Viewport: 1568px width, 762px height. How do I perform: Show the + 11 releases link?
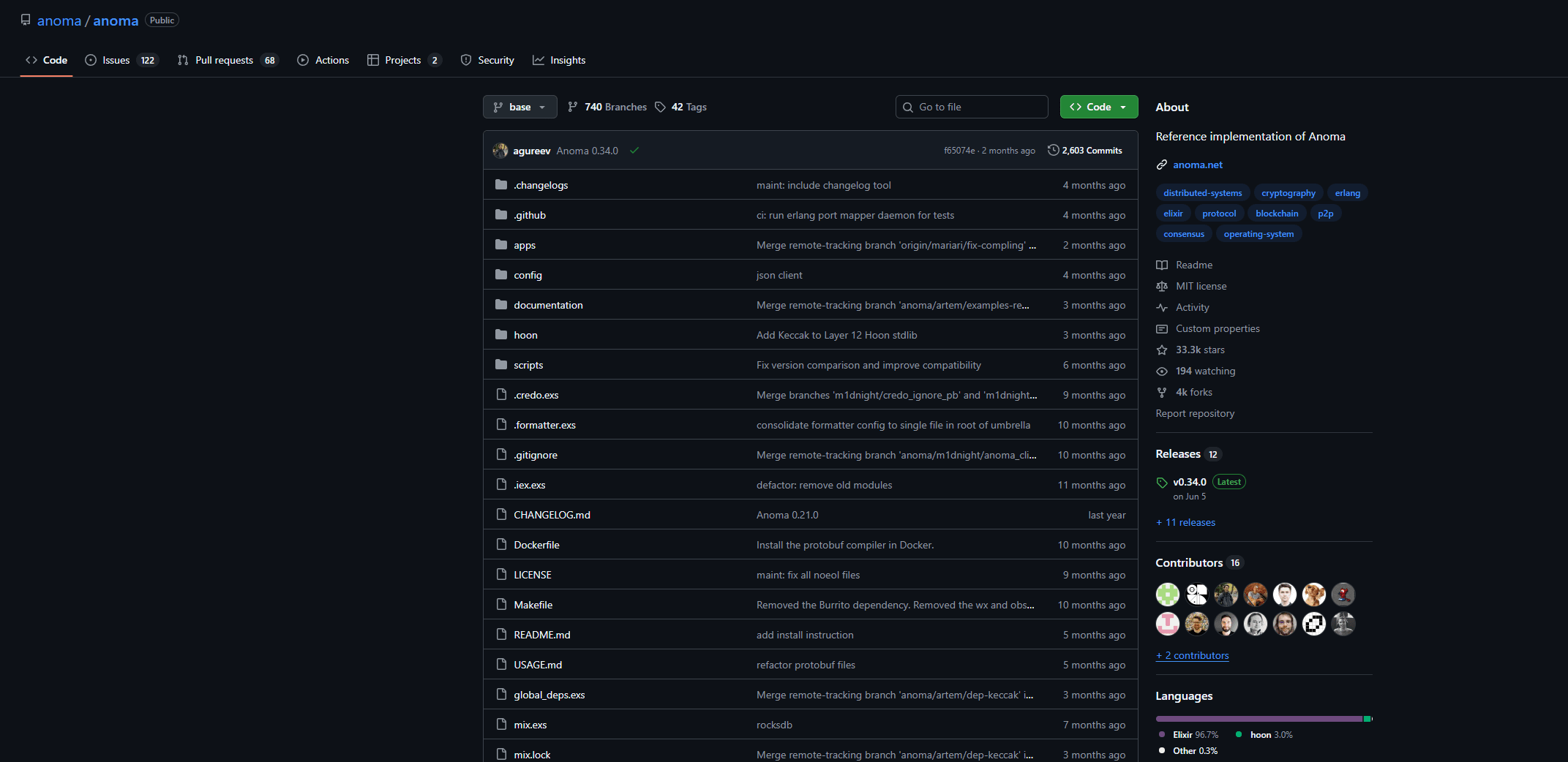tap(1185, 522)
